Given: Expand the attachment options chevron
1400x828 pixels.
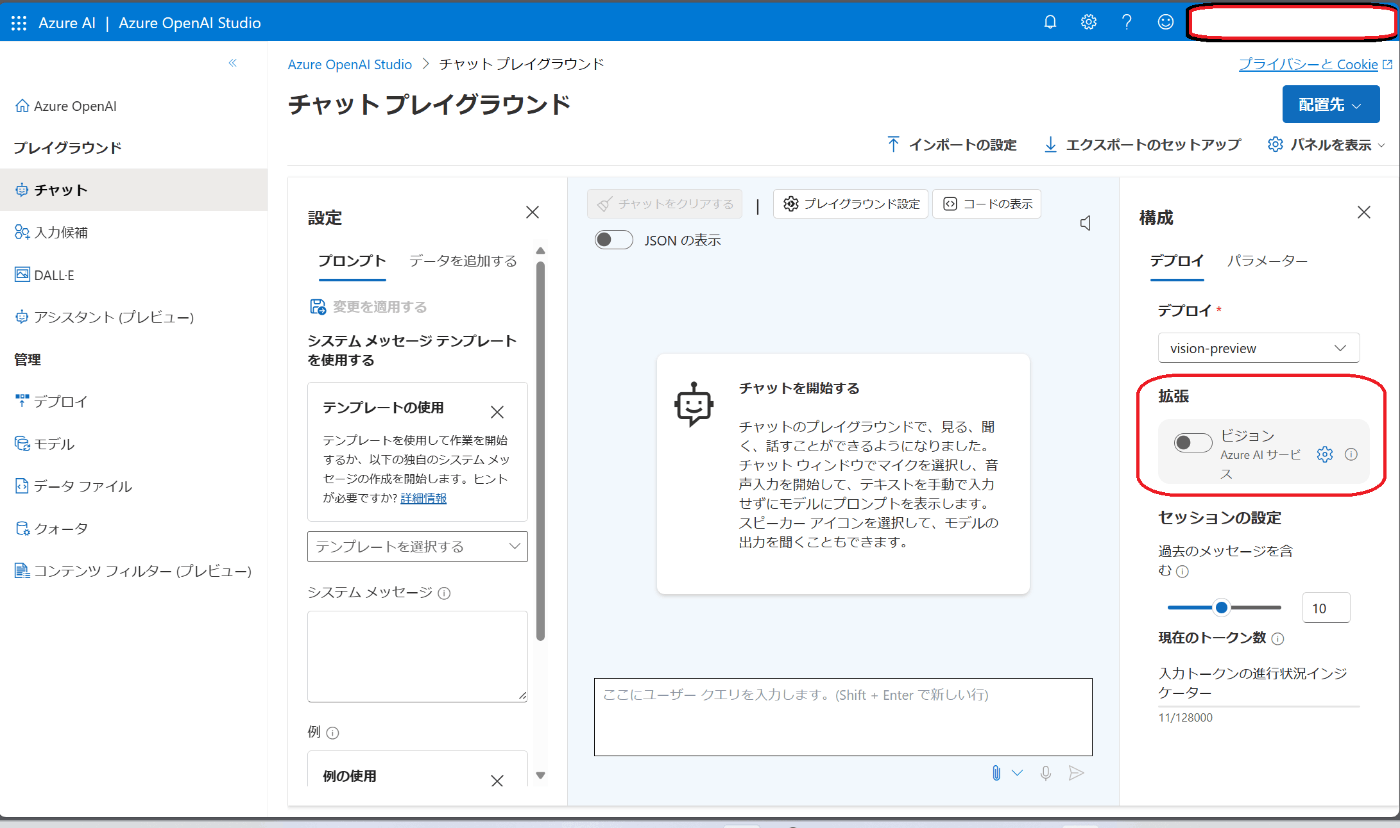Looking at the screenshot, I should coord(1018,773).
